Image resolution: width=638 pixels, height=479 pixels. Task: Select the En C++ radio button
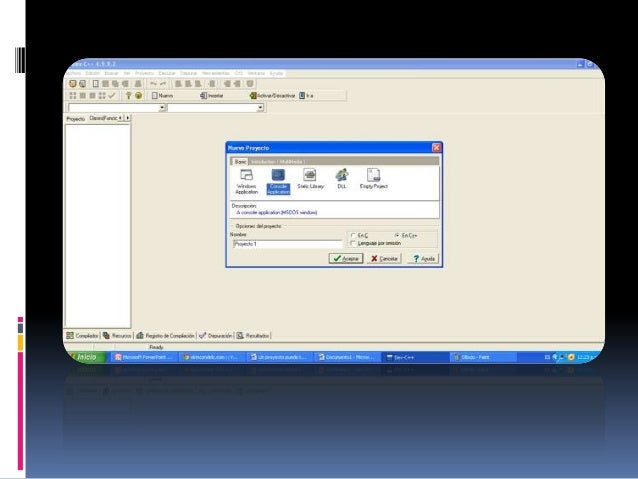[x=397, y=236]
